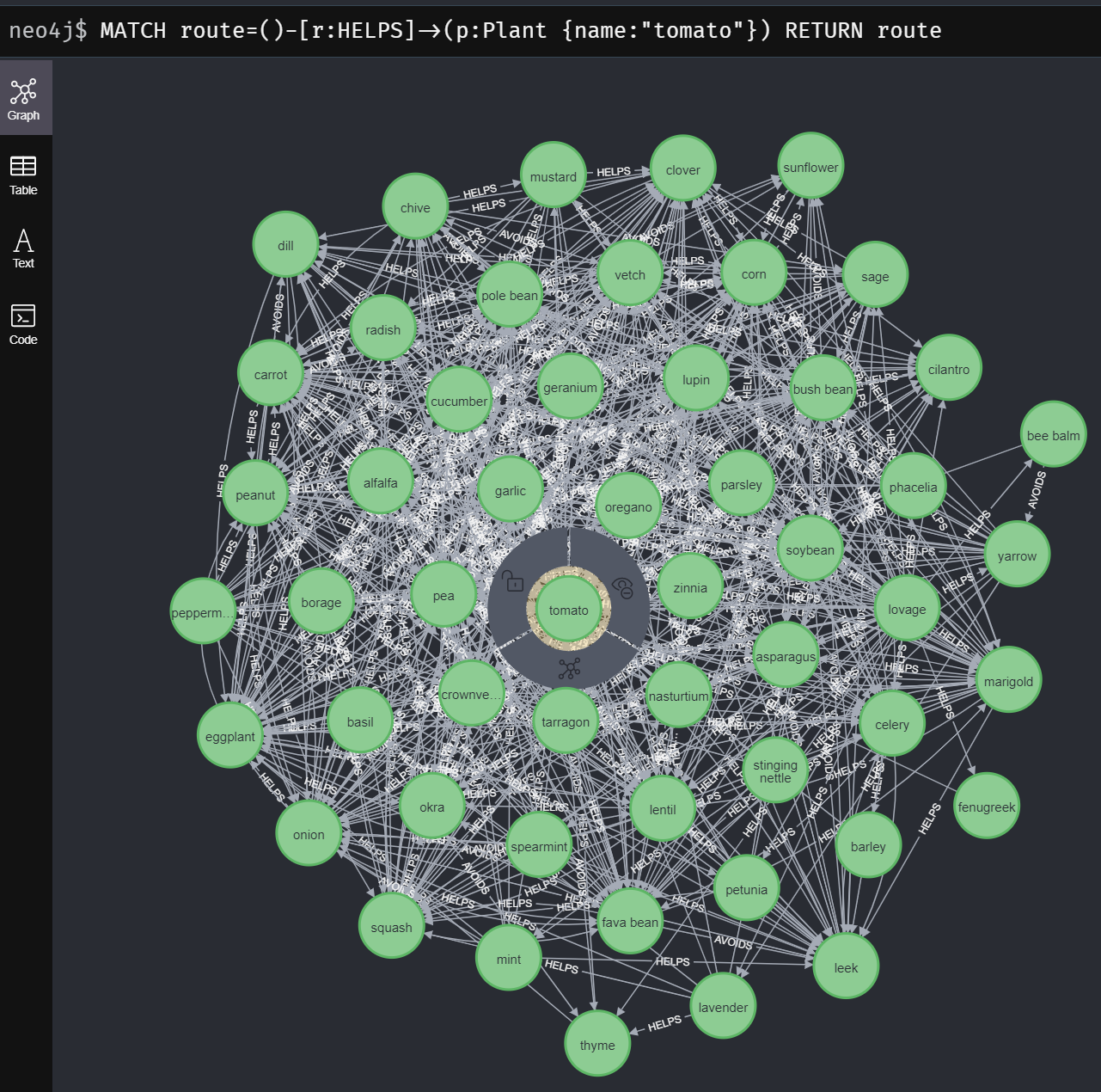The image size is (1101, 1092).
Task: Click the lovage node
Action: pos(907,610)
